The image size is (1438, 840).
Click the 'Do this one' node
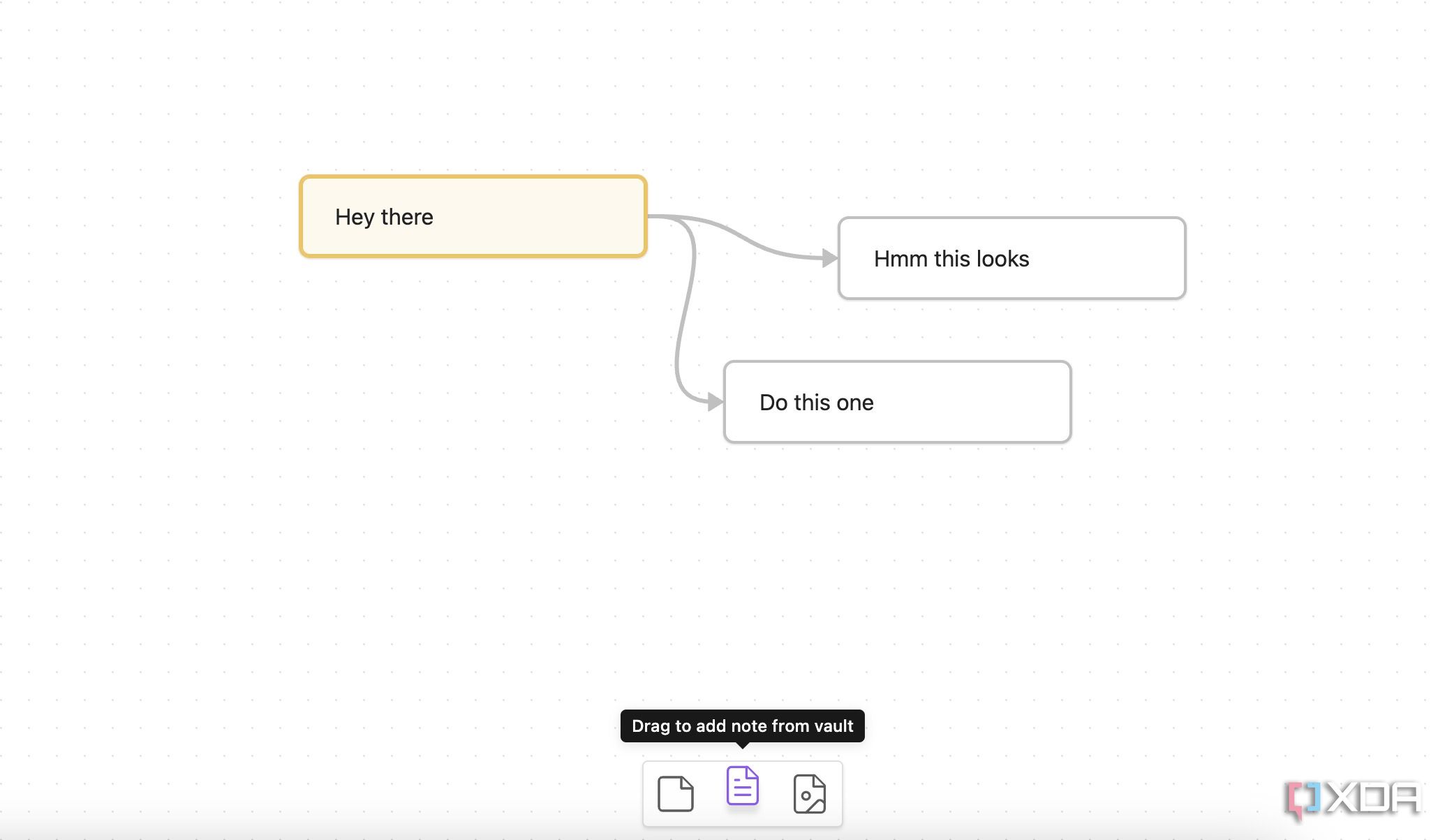[x=896, y=401]
